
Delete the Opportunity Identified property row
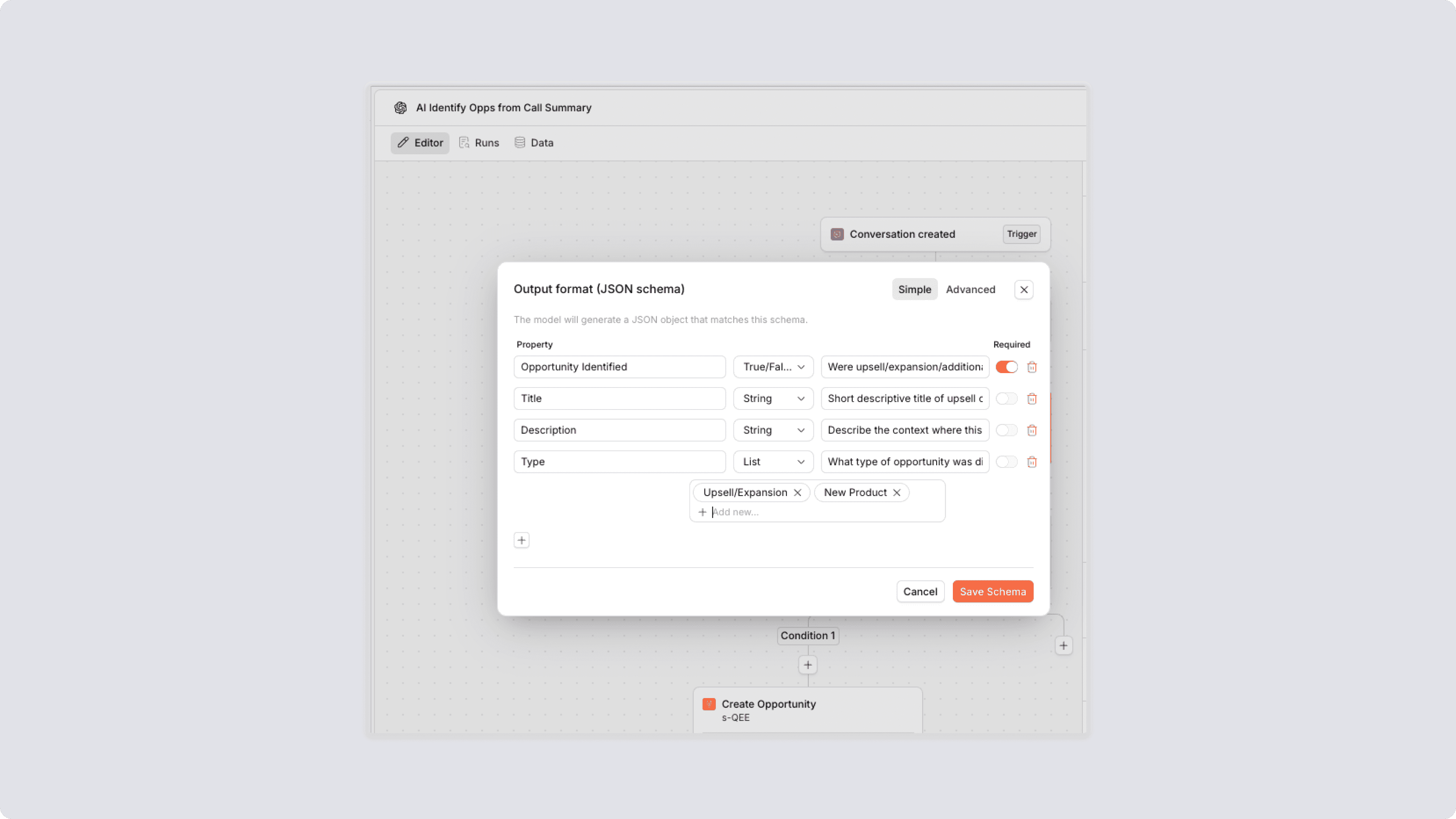(x=1031, y=367)
